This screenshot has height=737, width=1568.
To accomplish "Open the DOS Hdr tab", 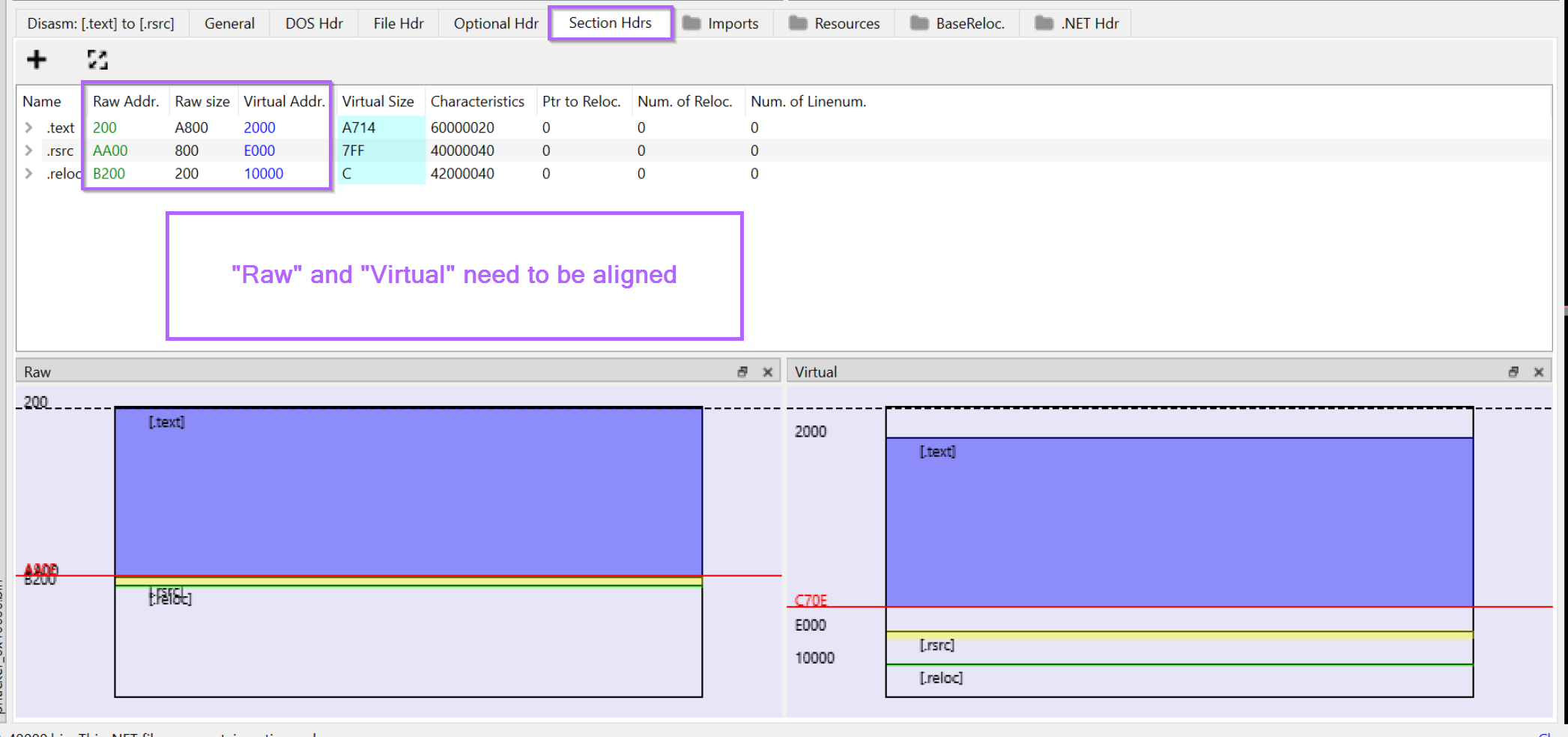I will pos(314,23).
